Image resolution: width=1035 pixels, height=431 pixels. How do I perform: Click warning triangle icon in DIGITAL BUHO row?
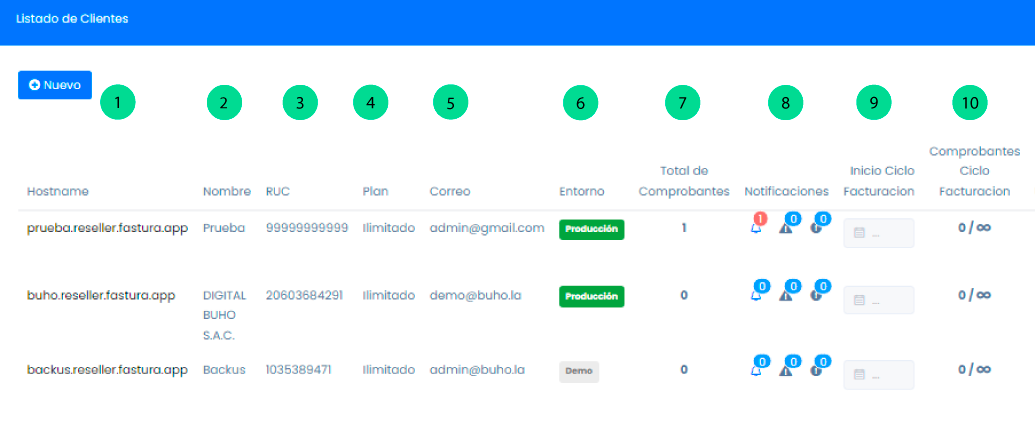[786, 295]
